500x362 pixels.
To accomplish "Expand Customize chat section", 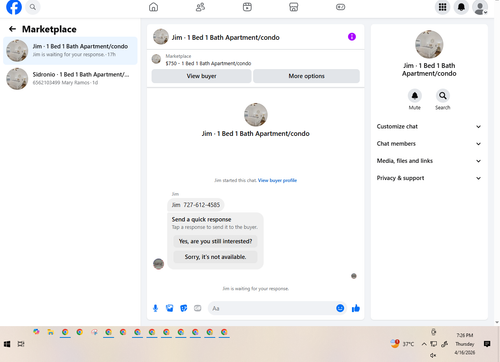I will [429, 126].
